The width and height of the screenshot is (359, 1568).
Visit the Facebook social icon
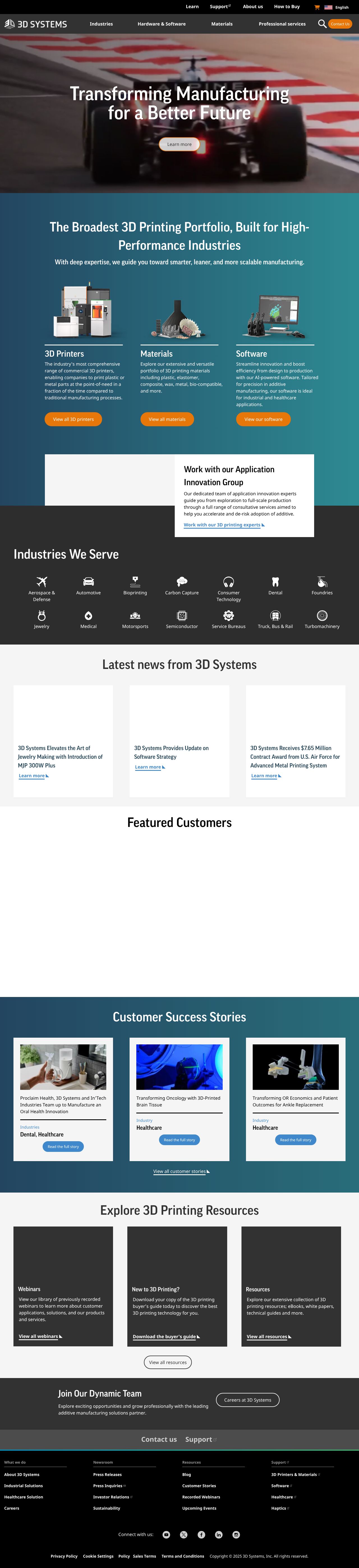pyautogui.click(x=201, y=1535)
